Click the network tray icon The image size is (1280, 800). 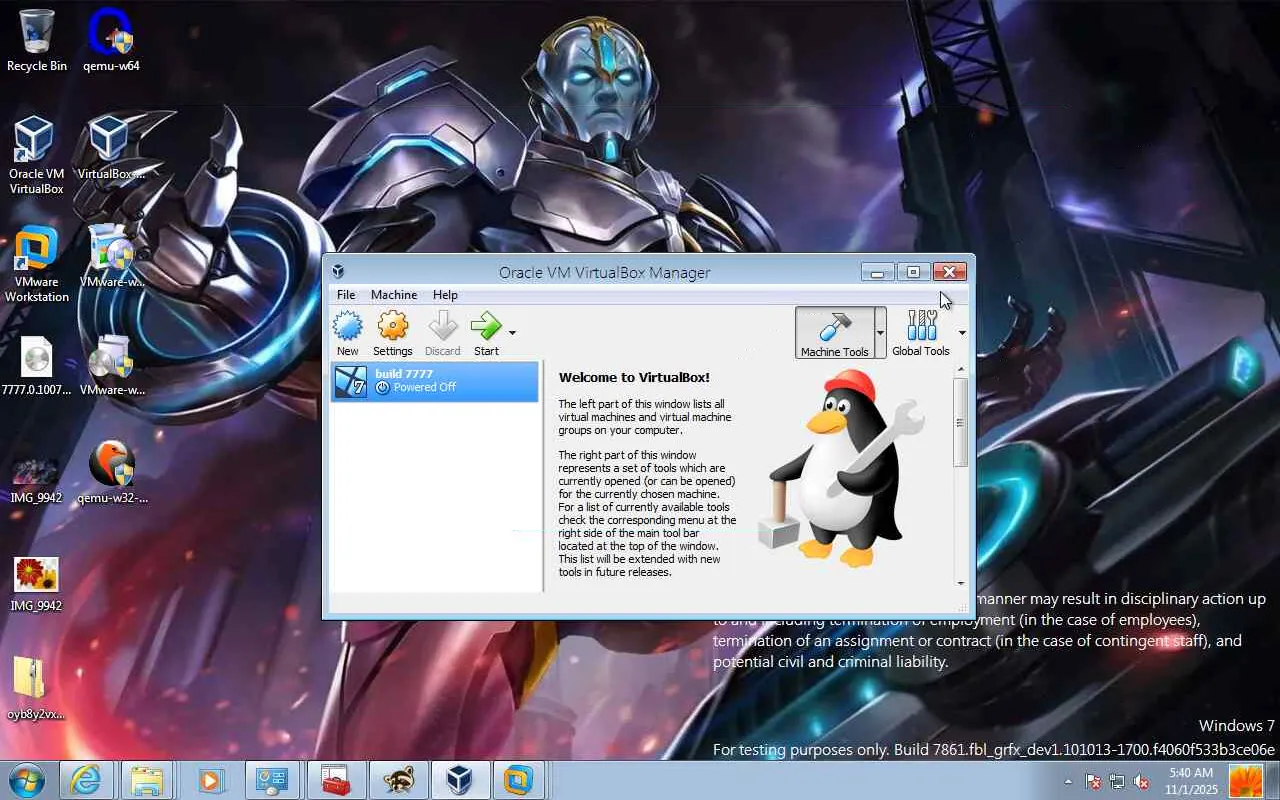click(x=1117, y=782)
